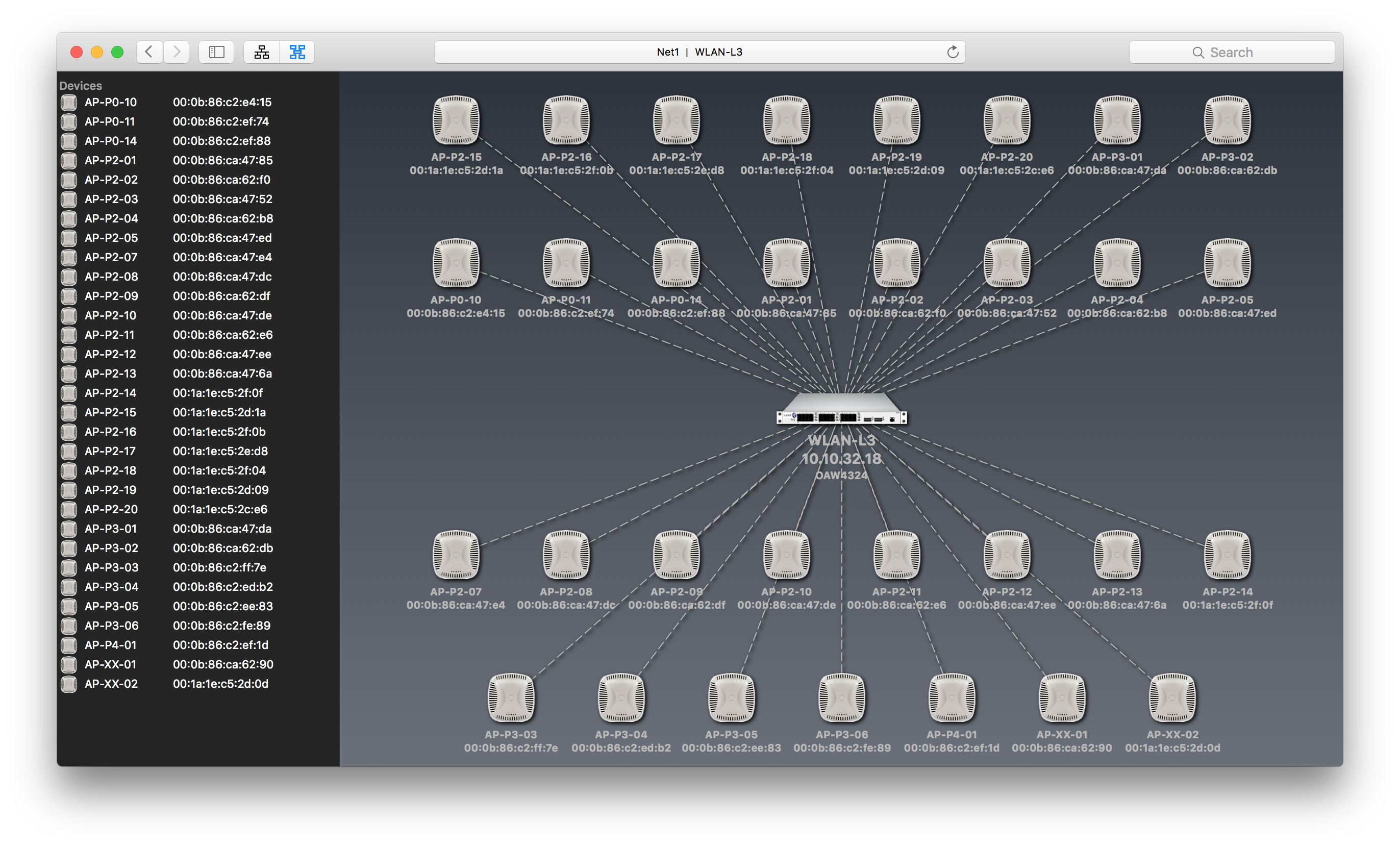Click the AP-XX-02 access point icon
This screenshot has height=848, width=1400.
pos(1172,697)
